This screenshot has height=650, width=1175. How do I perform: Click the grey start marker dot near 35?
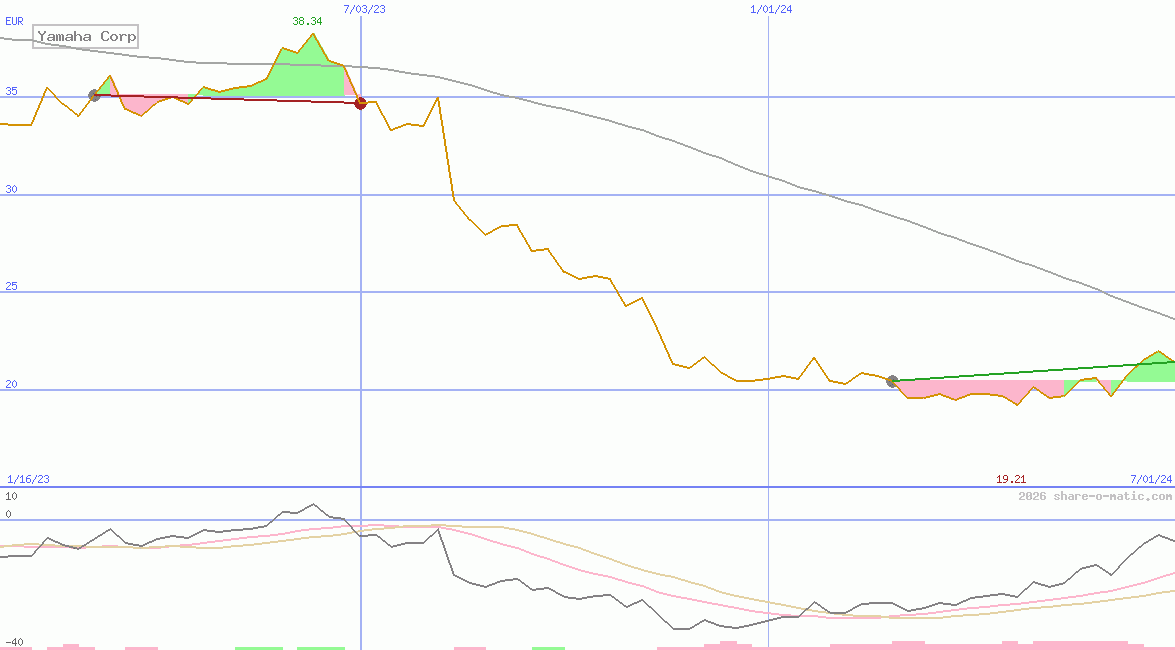pos(94,95)
